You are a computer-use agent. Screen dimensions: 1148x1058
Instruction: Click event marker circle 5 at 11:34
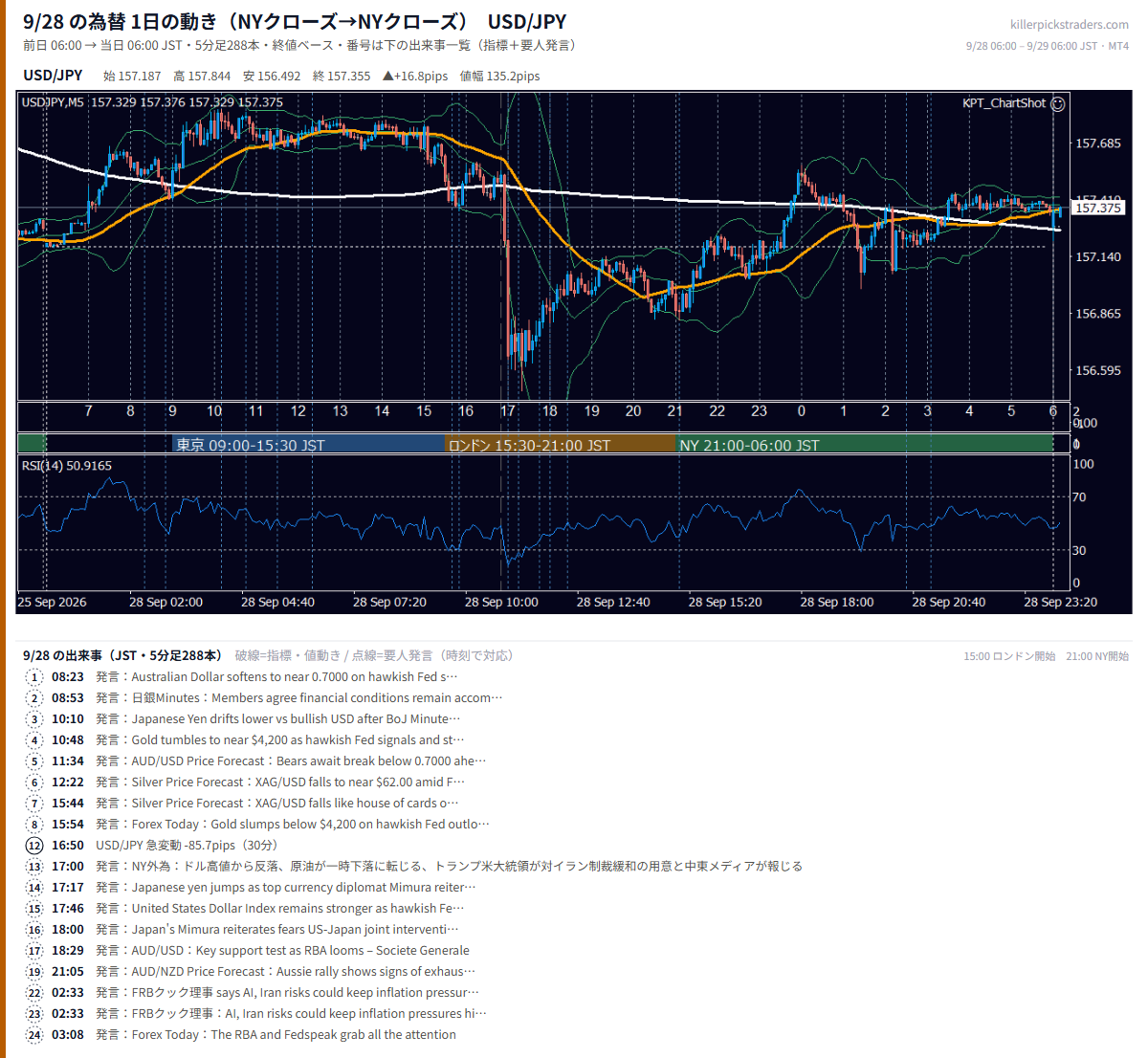pos(34,761)
